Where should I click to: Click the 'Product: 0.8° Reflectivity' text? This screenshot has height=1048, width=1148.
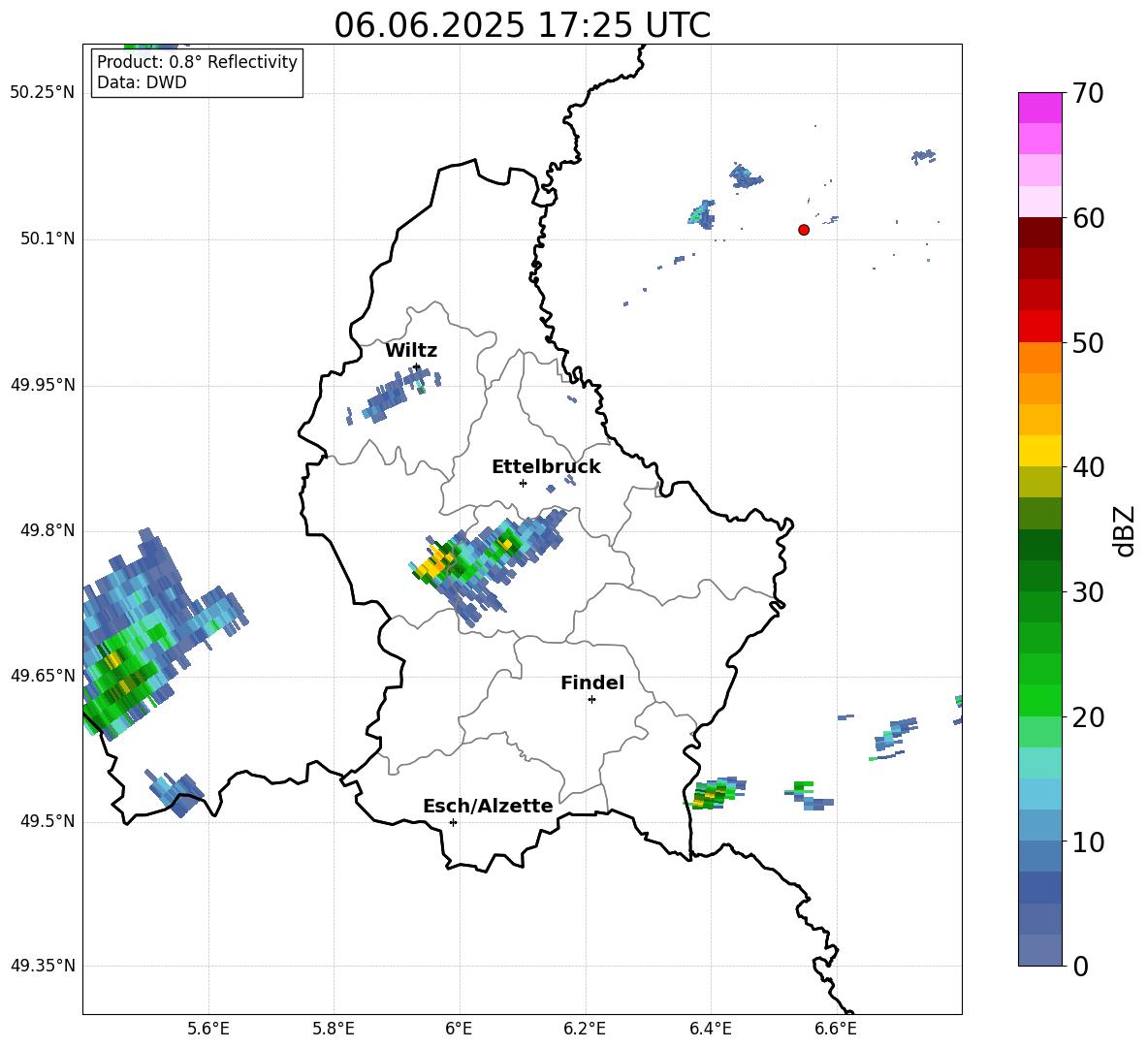pyautogui.click(x=197, y=62)
